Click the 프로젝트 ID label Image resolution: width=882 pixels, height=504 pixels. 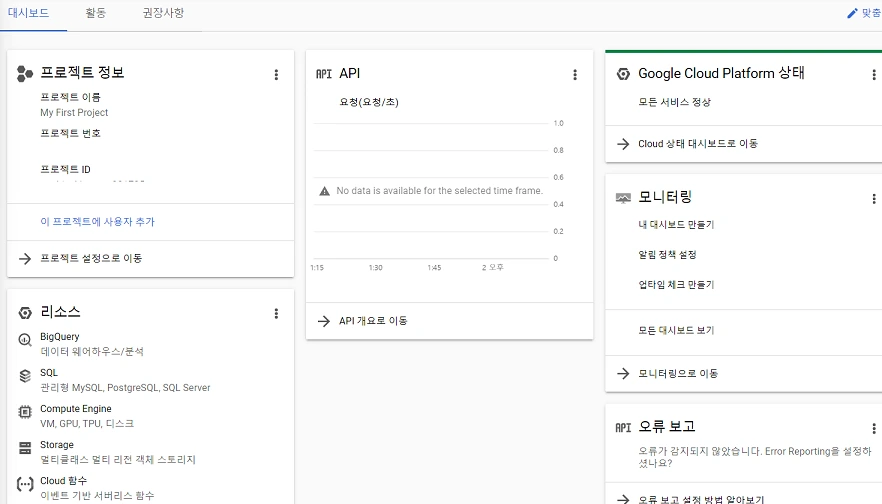65,169
